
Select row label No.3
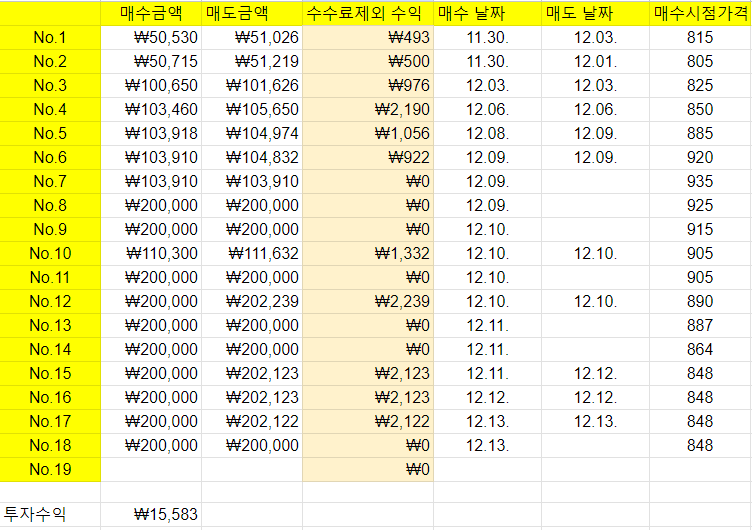(50, 85)
